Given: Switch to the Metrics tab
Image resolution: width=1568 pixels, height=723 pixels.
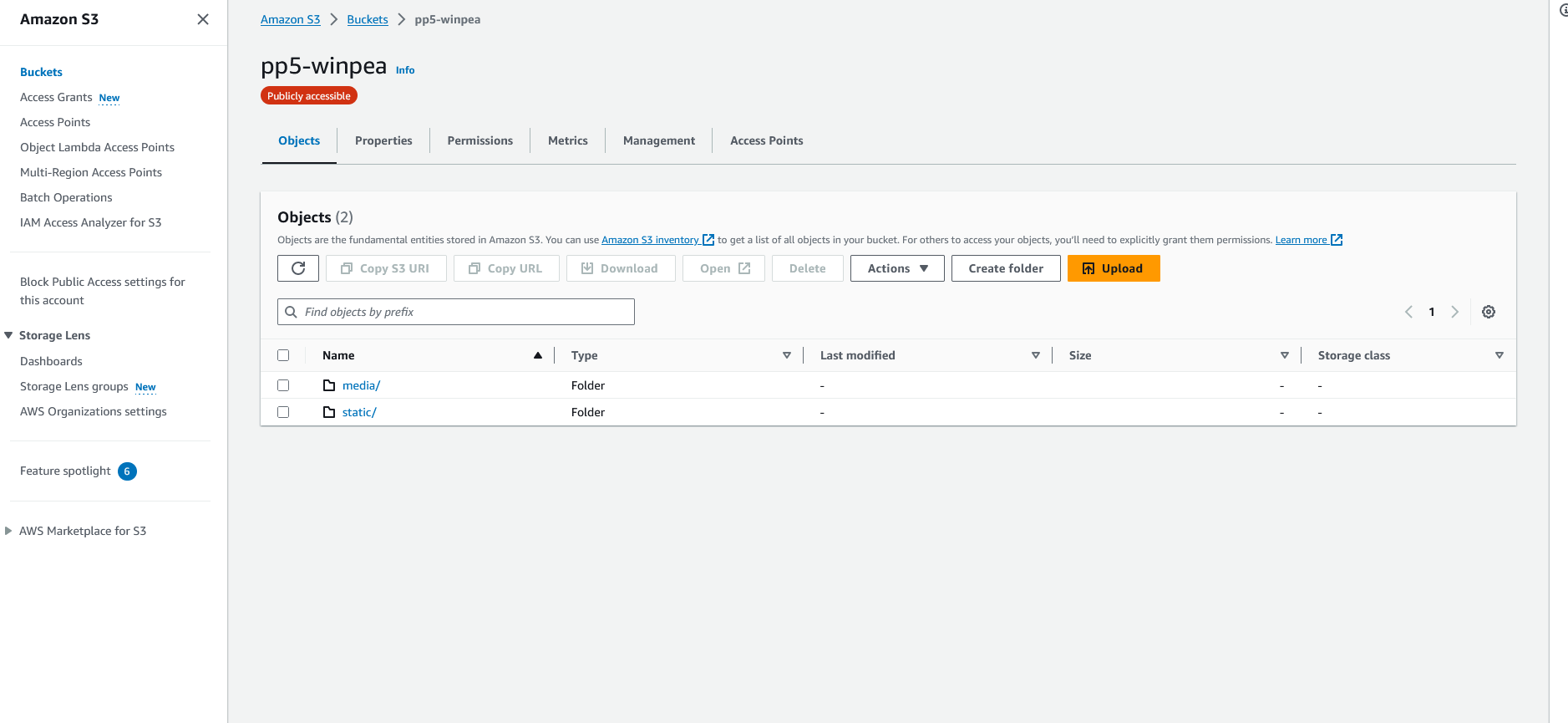Looking at the screenshot, I should [x=568, y=140].
